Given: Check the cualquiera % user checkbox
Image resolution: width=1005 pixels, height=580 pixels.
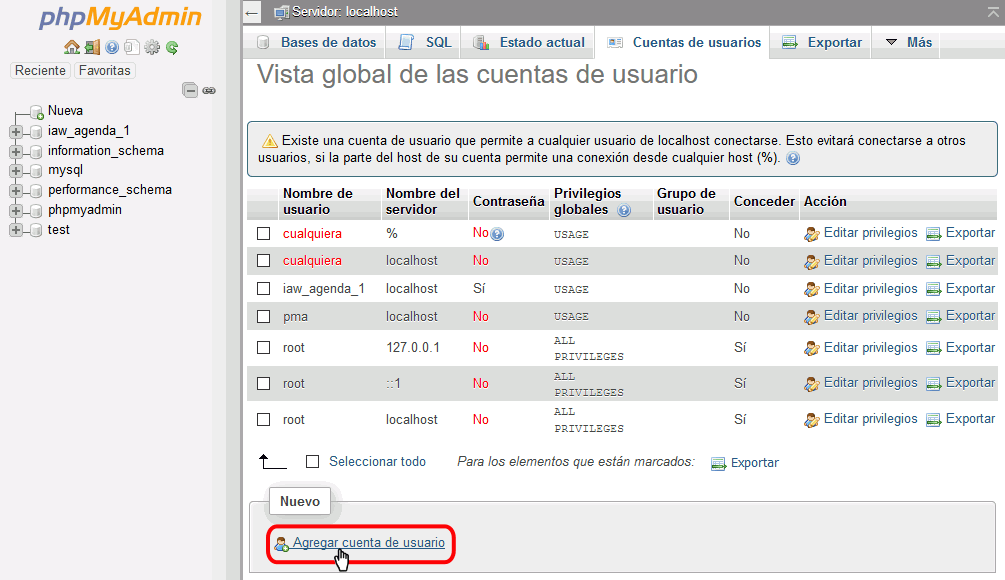Looking at the screenshot, I should [x=263, y=233].
